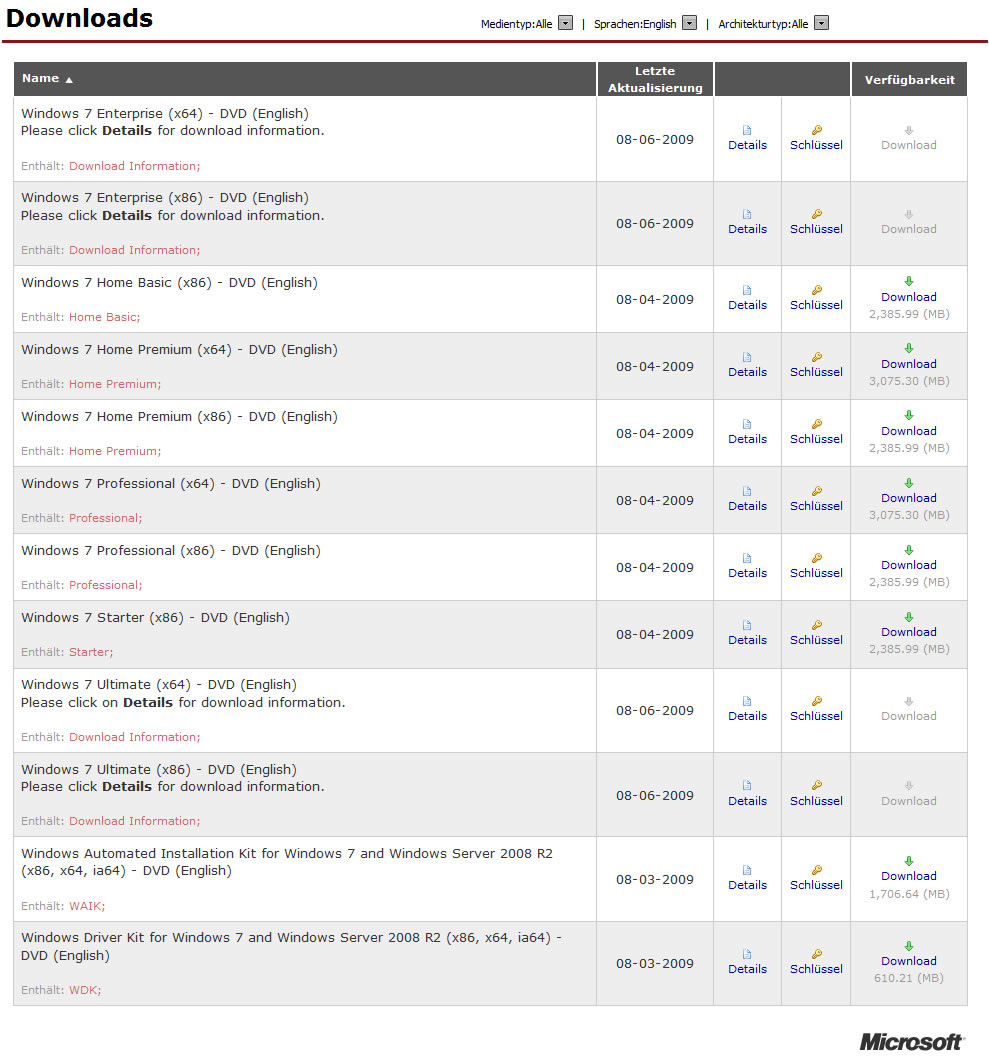
Task: Click the 'Windows 7 Home Premium (x64) - DVD (English)' title
Action: tap(179, 350)
